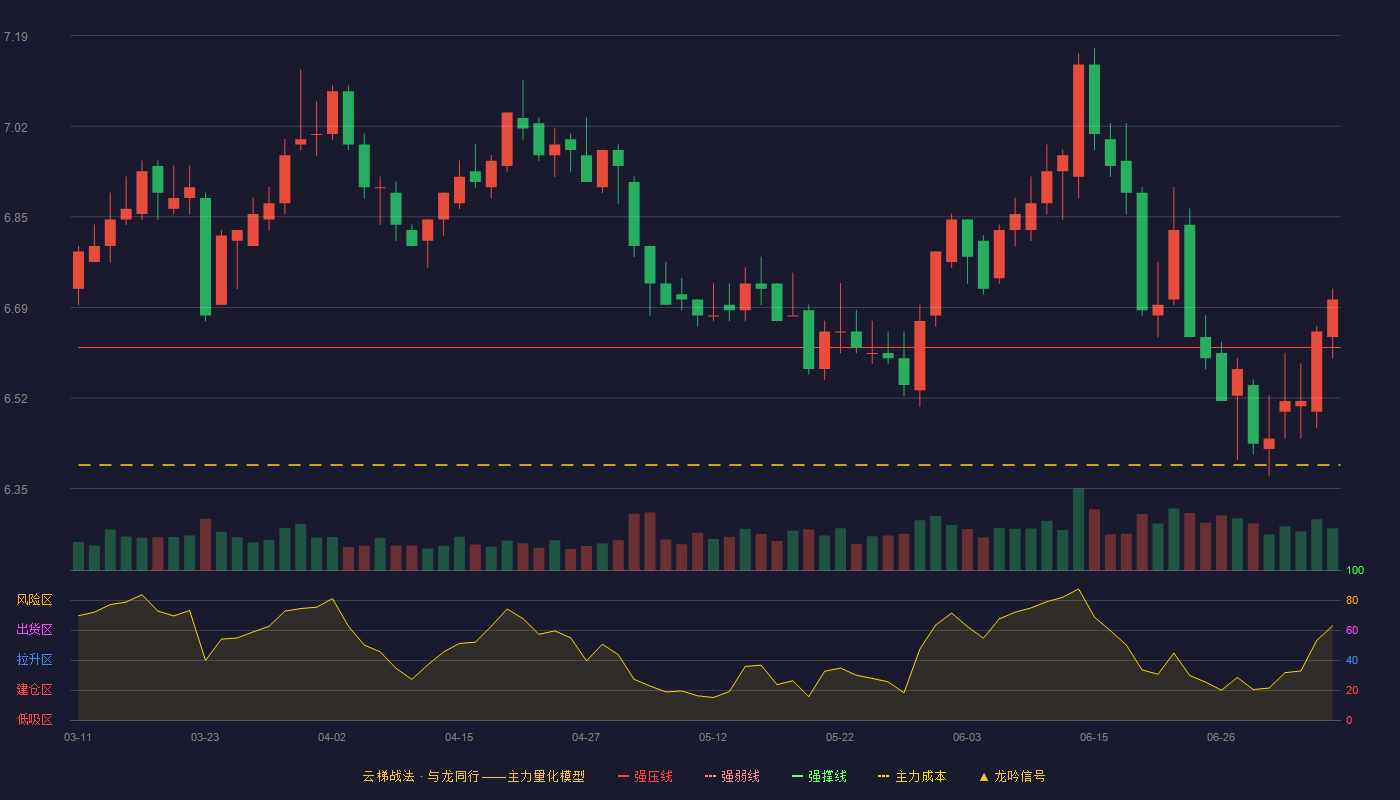
Task: Click the 04-27 date label
Action: tap(586, 737)
